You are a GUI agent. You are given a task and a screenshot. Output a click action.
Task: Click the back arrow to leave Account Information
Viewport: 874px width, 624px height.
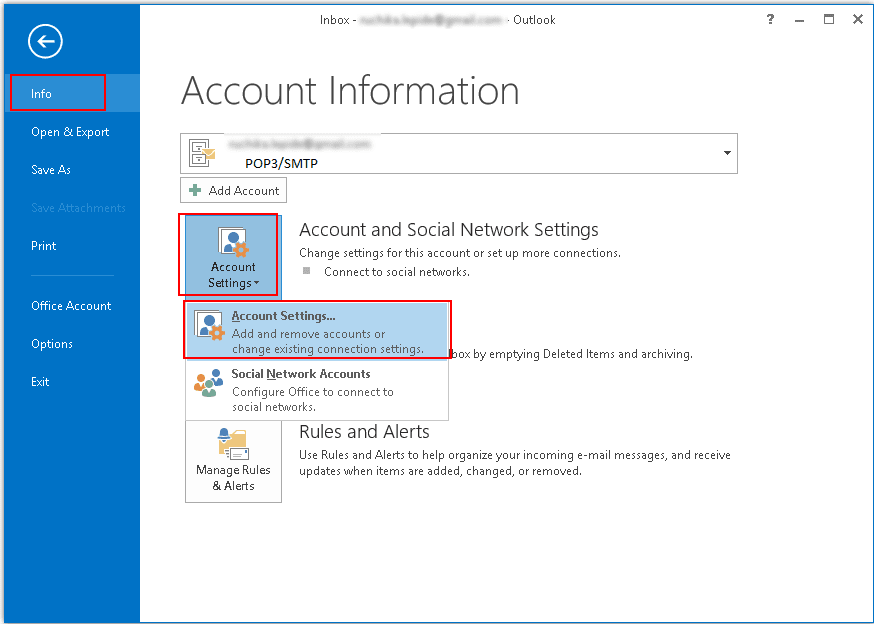click(x=44, y=41)
